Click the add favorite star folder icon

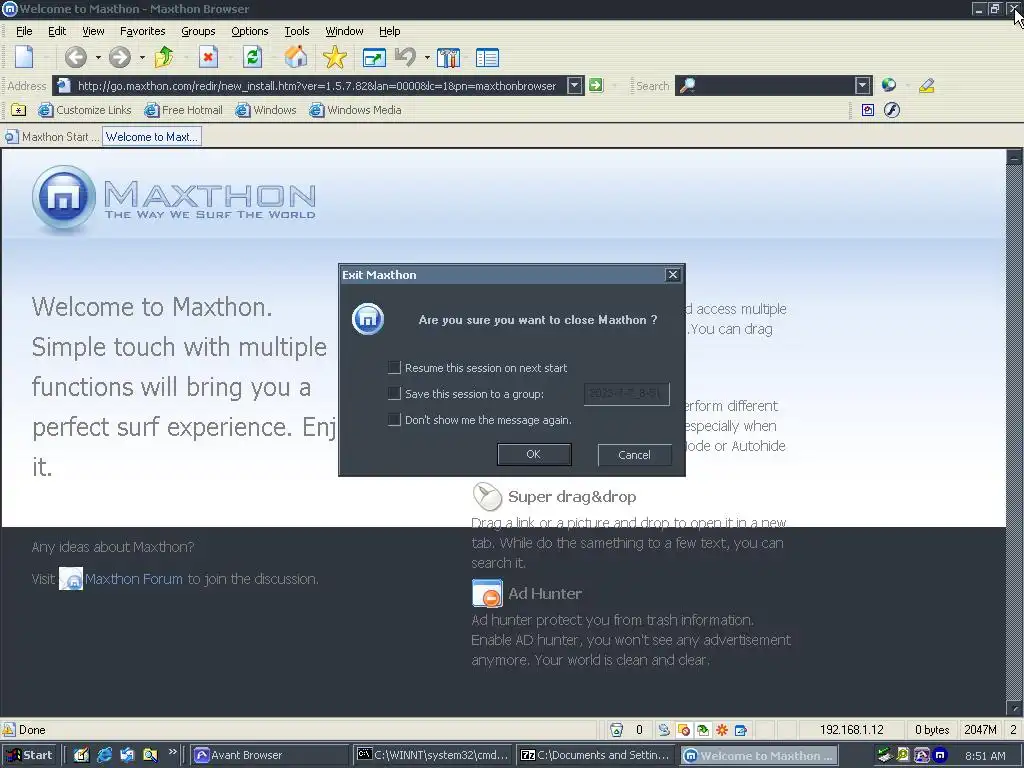pos(18,110)
